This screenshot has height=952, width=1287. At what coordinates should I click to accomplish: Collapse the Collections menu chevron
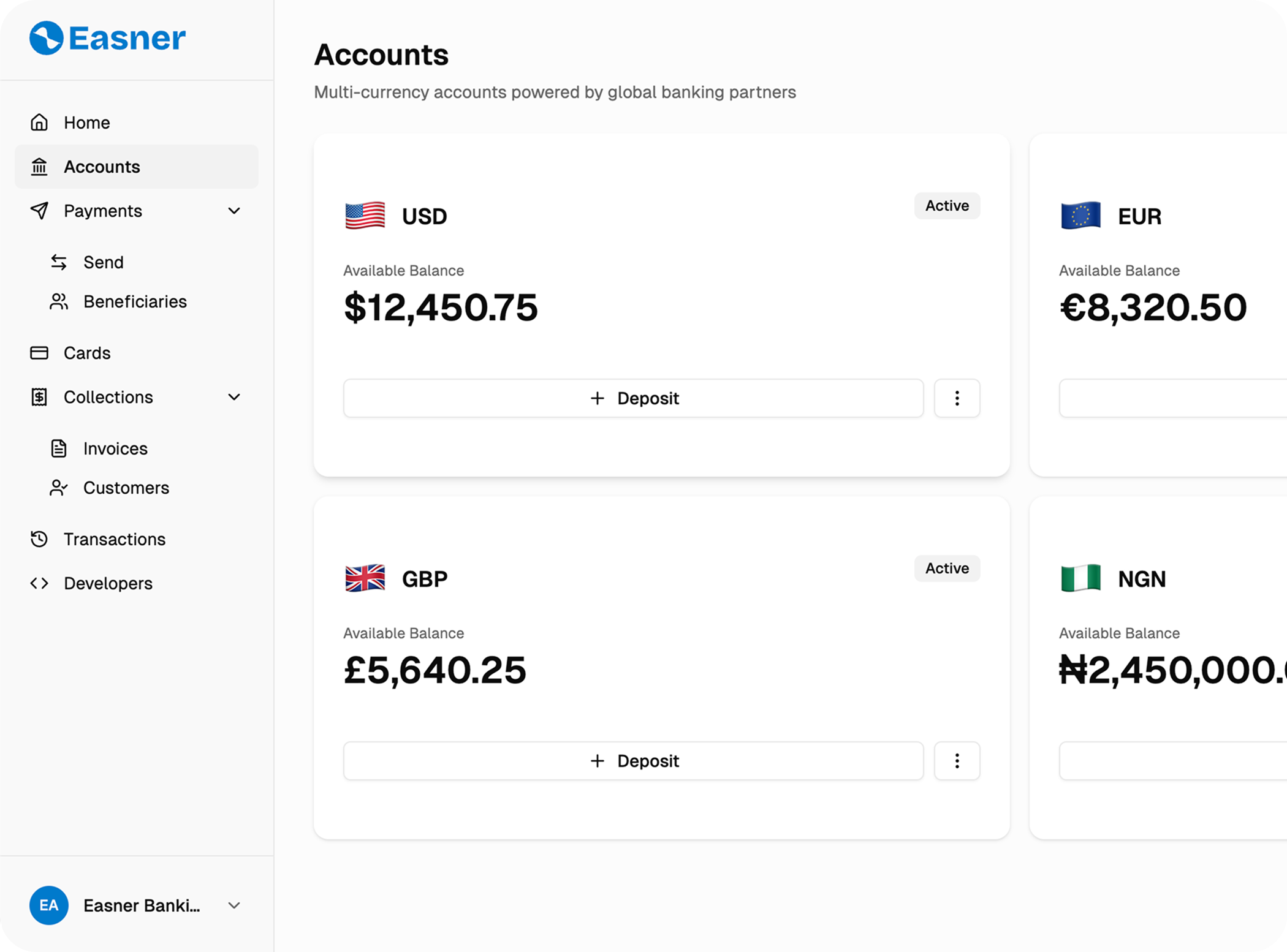234,397
